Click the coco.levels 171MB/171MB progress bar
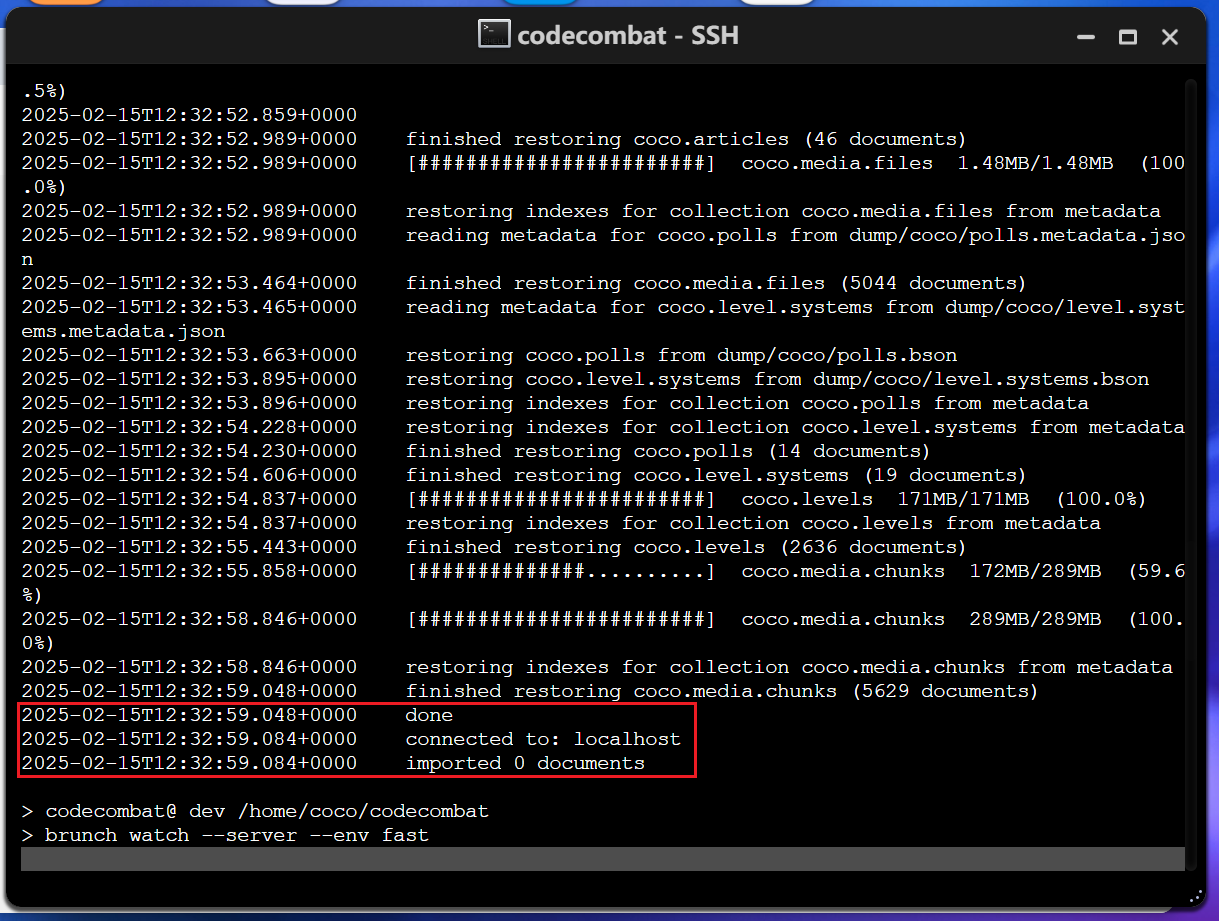This screenshot has width=1219, height=921. 561,499
